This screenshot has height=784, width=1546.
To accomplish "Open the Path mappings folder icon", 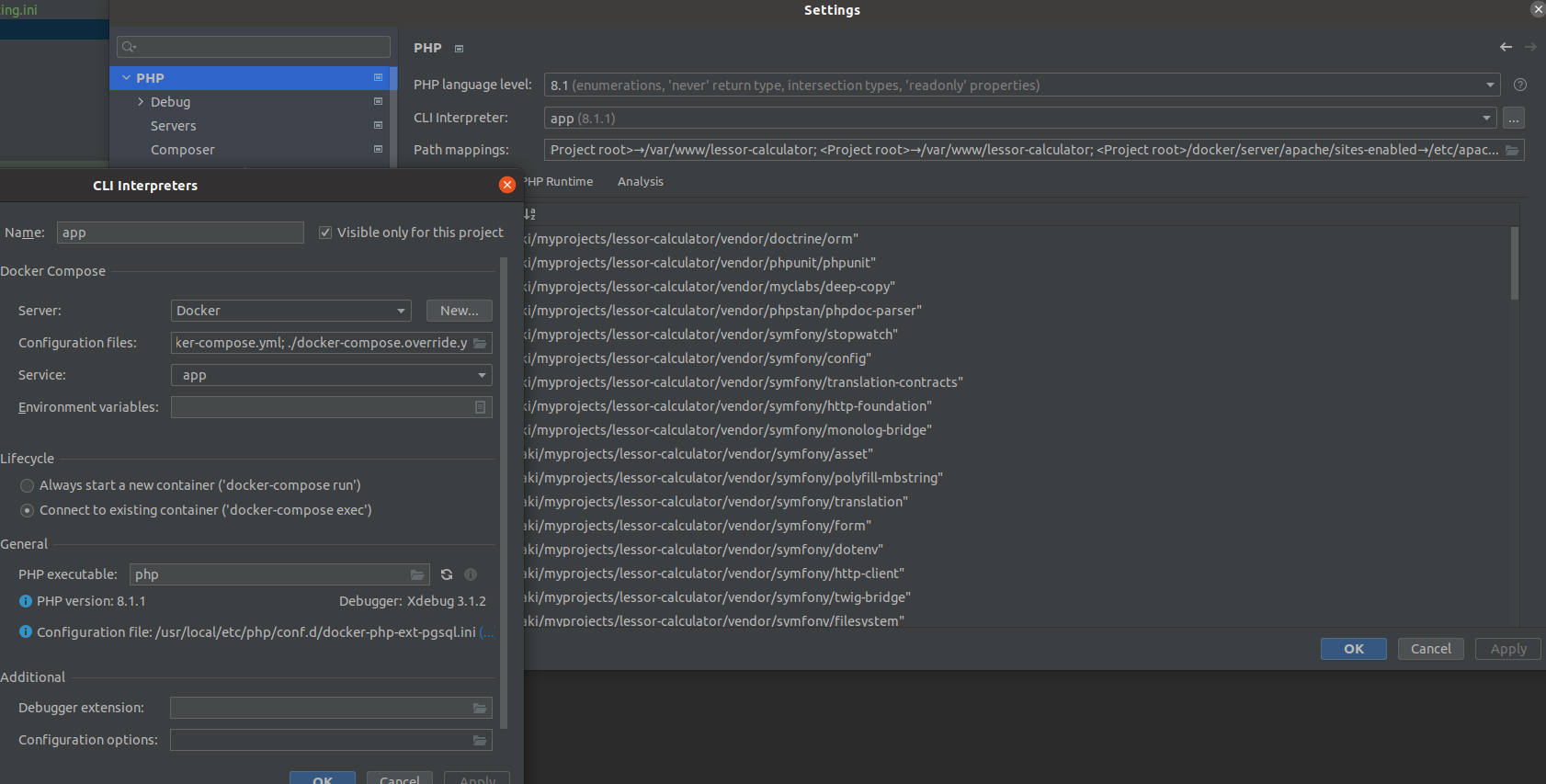I will point(1512,150).
